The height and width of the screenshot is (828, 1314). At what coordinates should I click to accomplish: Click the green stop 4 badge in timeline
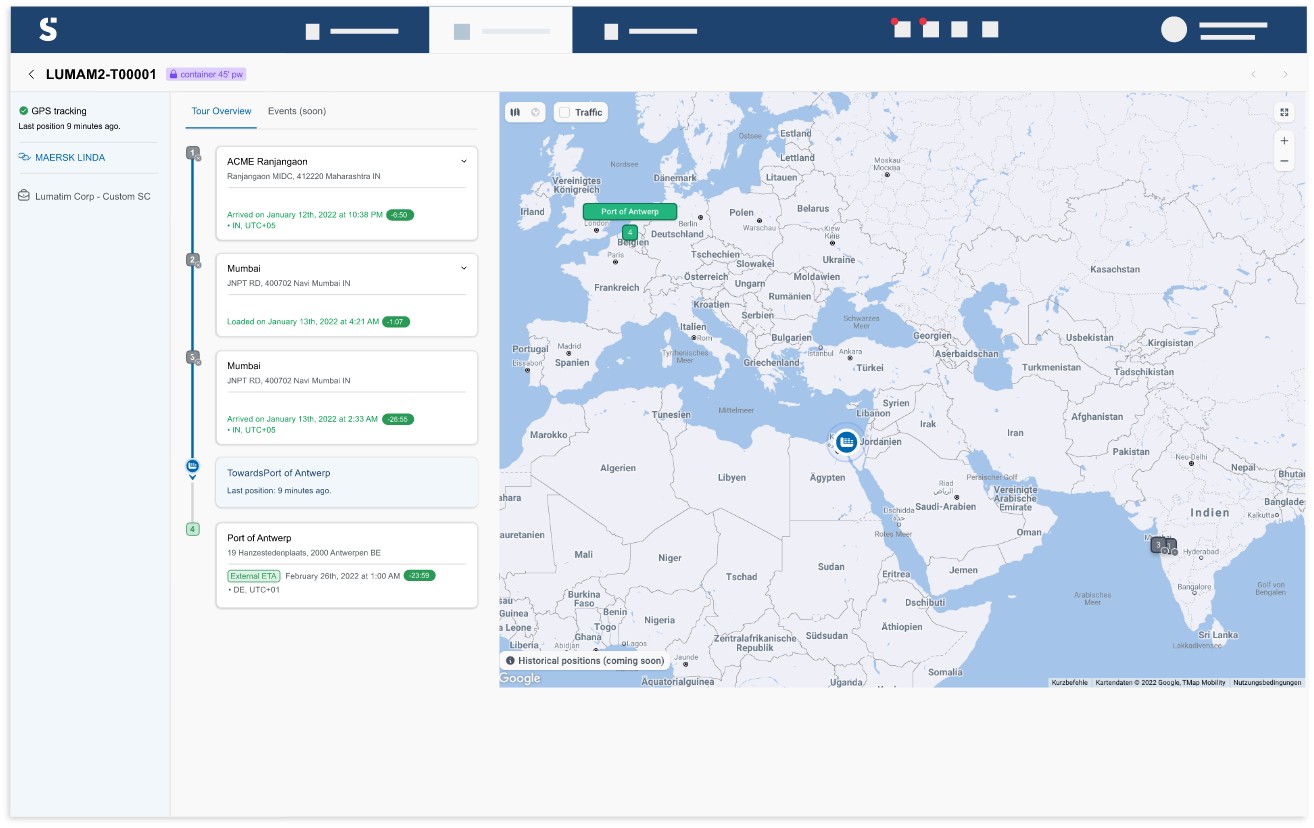pyautogui.click(x=192, y=529)
